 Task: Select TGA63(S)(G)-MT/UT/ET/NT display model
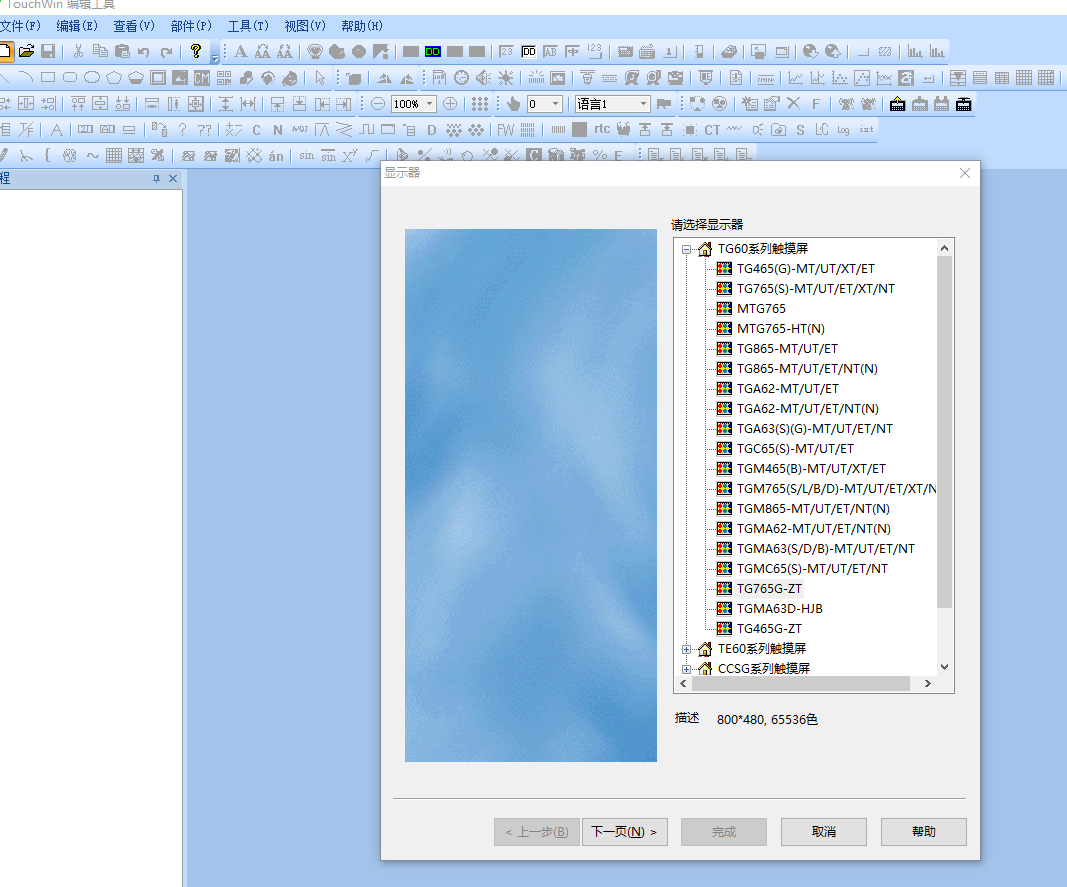[815, 429]
